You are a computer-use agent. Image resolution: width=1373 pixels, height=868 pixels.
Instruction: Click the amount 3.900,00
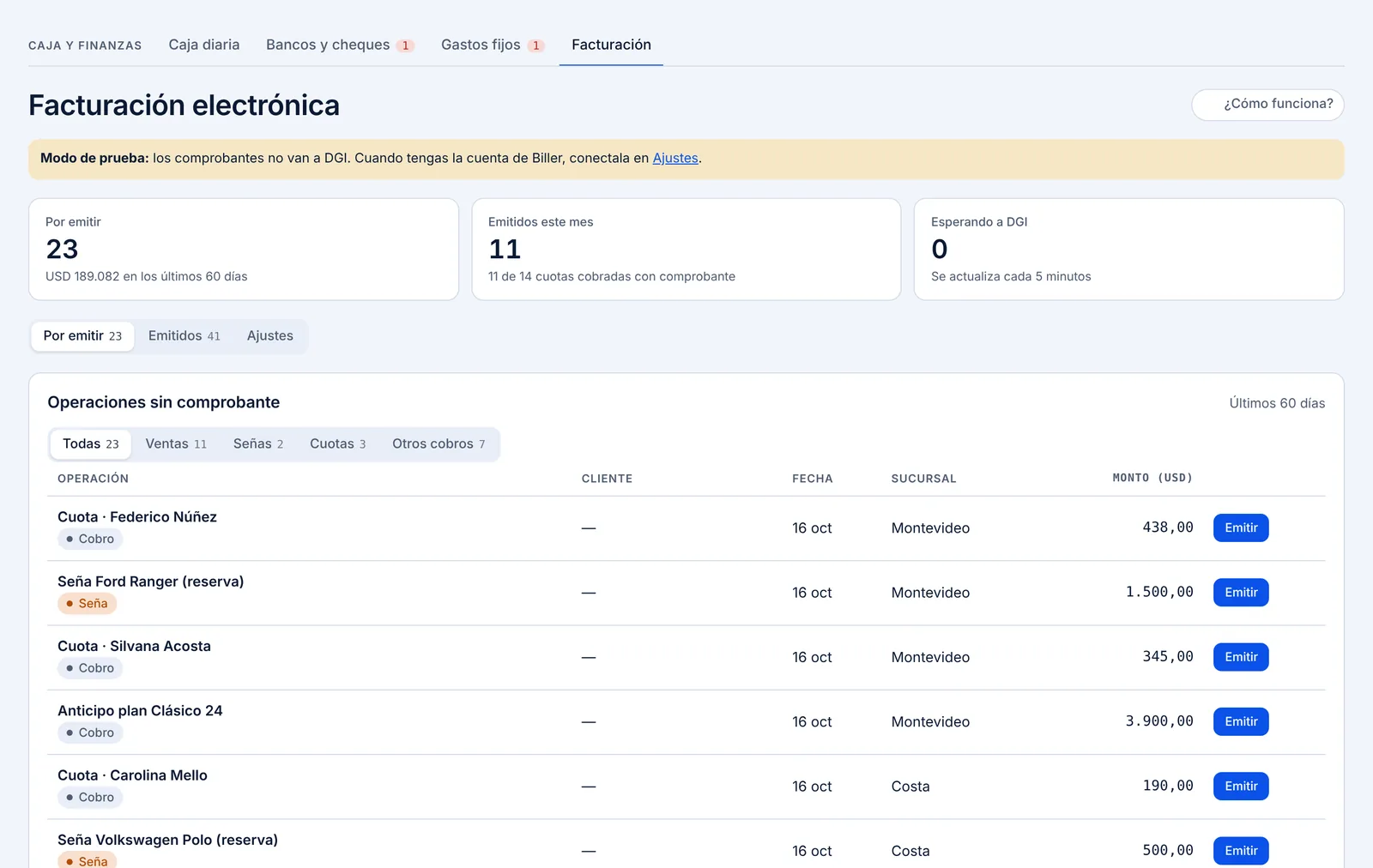(x=1159, y=721)
